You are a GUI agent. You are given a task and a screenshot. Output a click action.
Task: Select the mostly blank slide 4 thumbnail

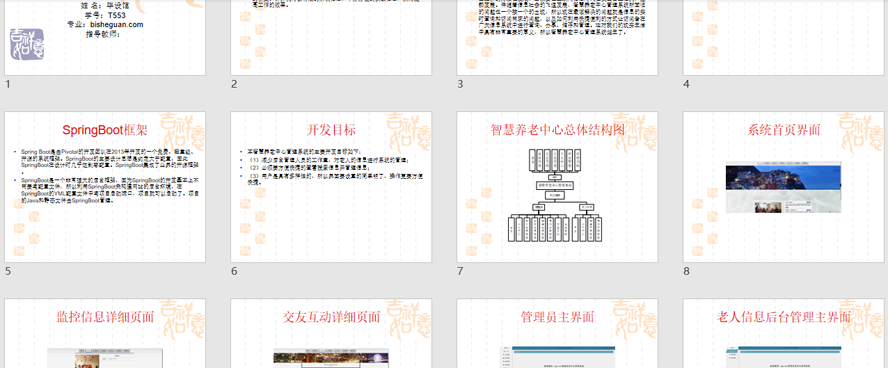[784, 37]
